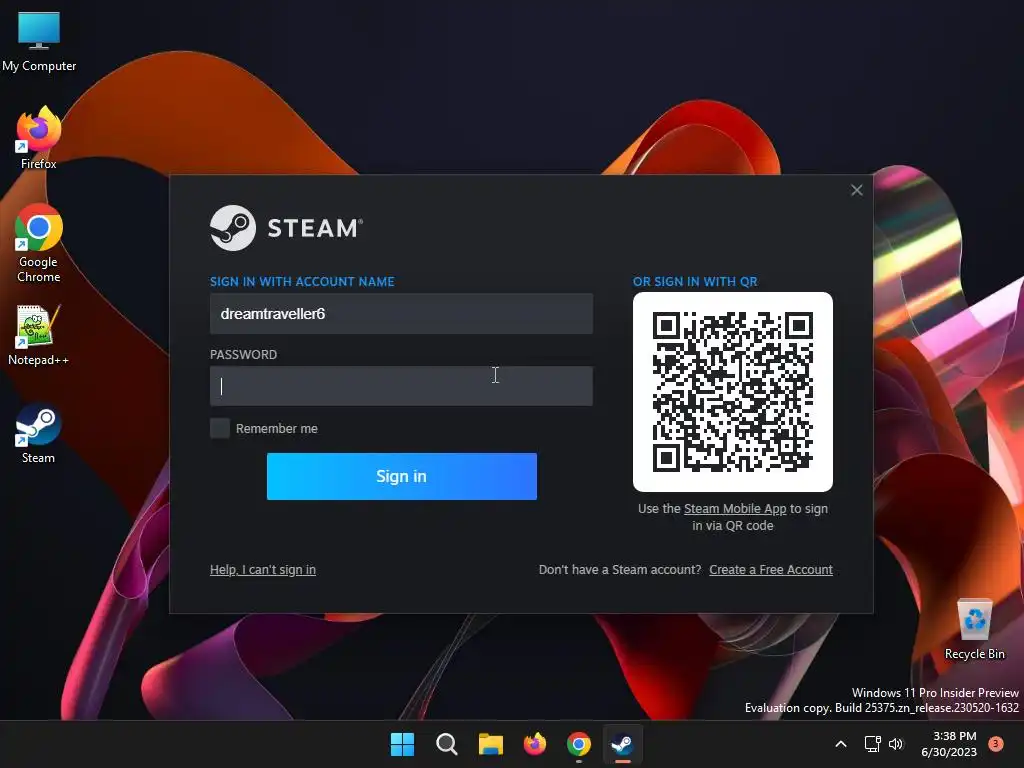Image resolution: width=1024 pixels, height=768 pixels.
Task: Click "Don't have a Steam account?" text
Action: tap(620, 569)
